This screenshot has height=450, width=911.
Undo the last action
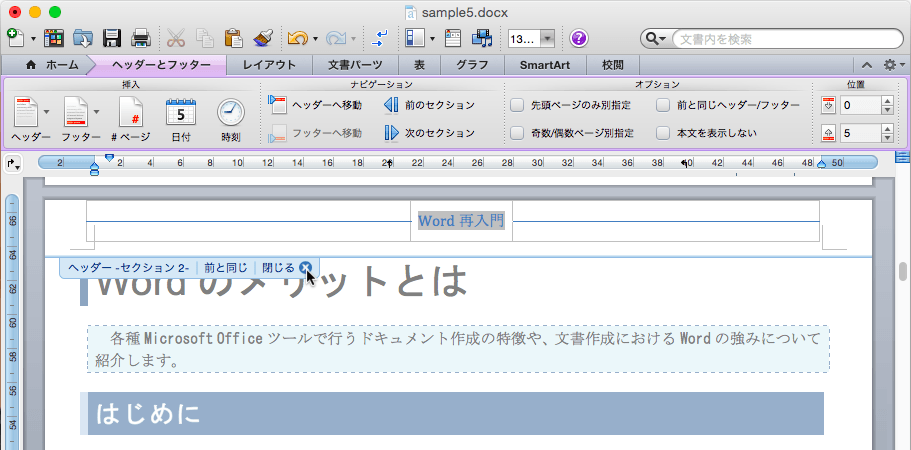(297, 38)
